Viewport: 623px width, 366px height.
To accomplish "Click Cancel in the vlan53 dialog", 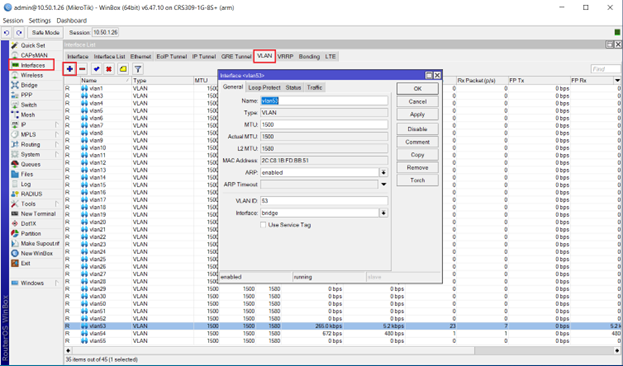I will (417, 102).
